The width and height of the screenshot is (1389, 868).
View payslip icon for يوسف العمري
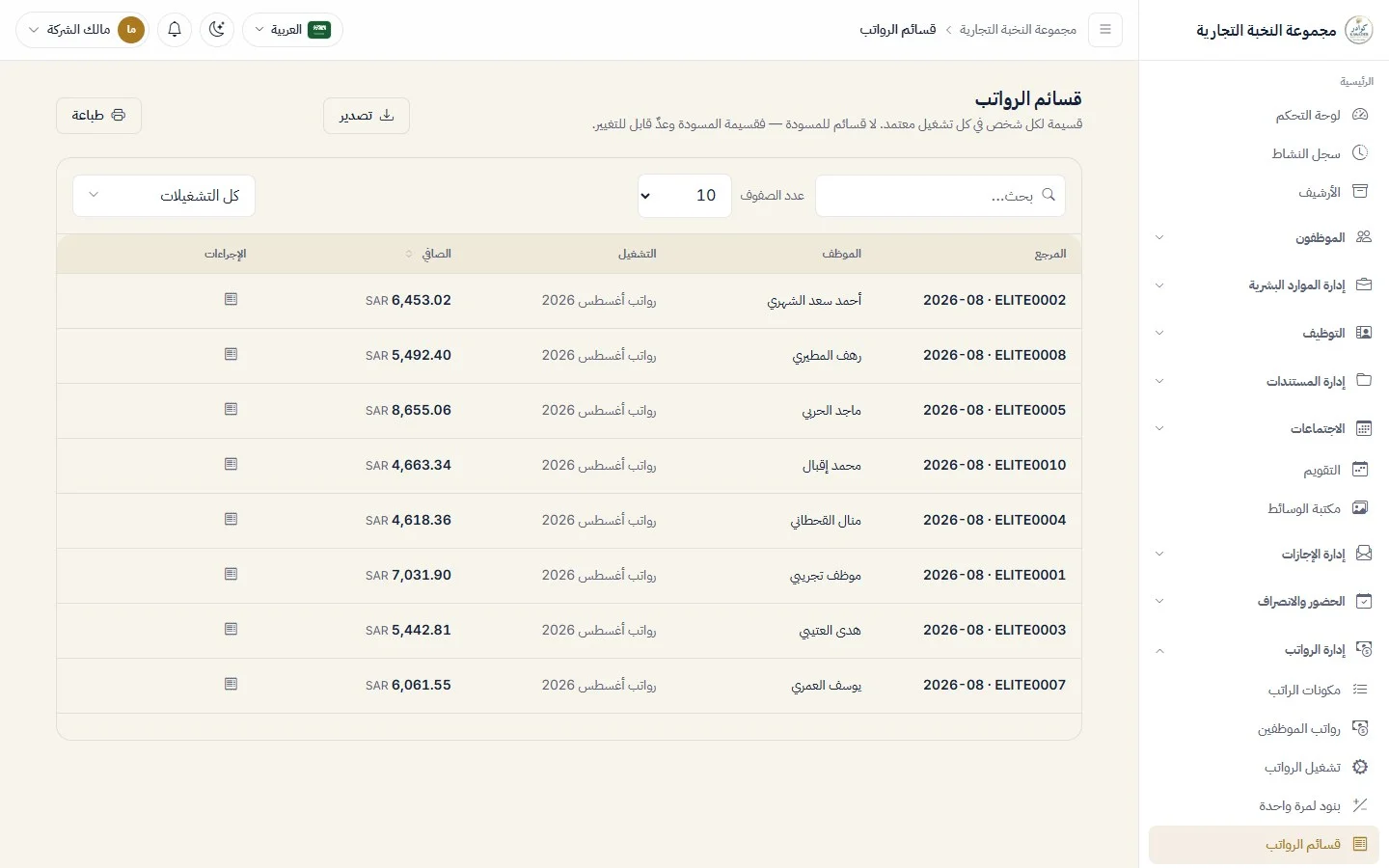pyautogui.click(x=231, y=685)
